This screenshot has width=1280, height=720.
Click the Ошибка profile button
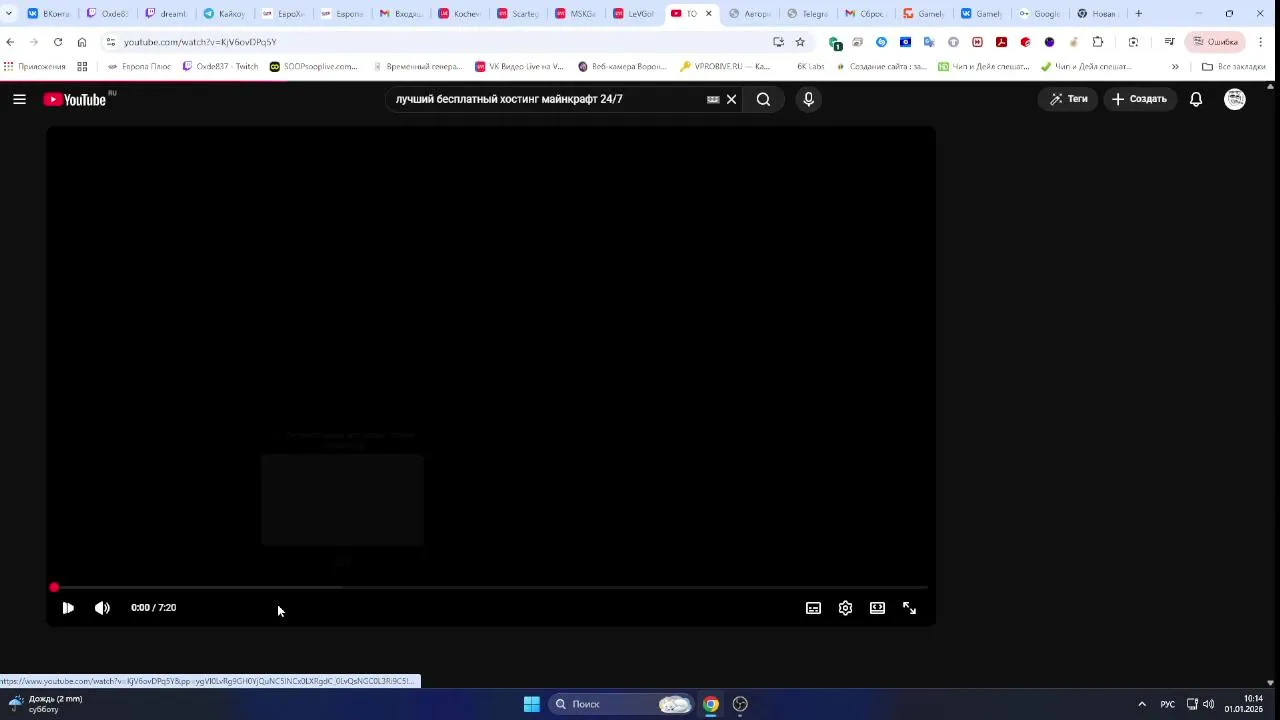(1215, 42)
